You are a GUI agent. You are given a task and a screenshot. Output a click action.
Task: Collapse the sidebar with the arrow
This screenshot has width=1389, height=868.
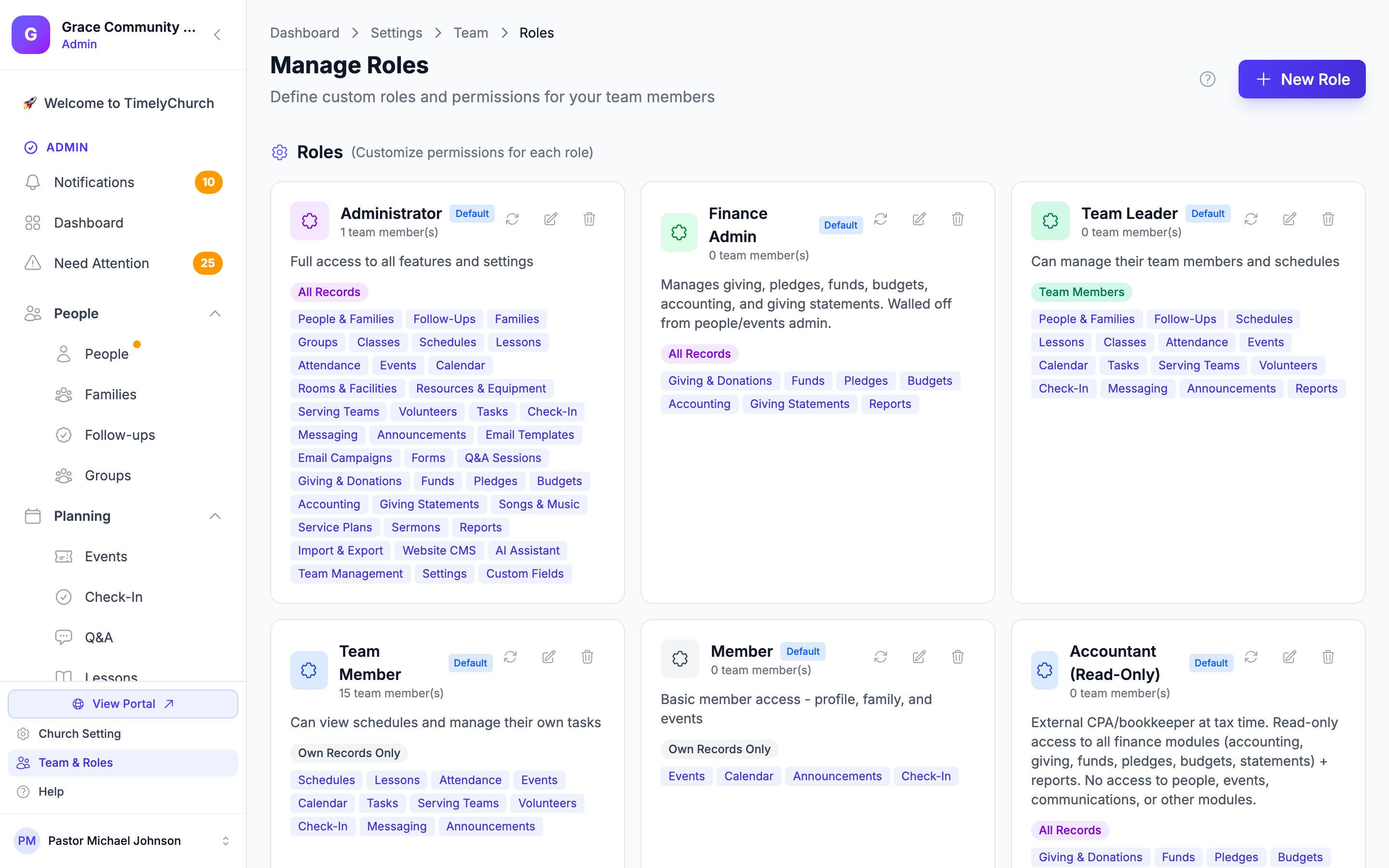pyautogui.click(x=217, y=34)
